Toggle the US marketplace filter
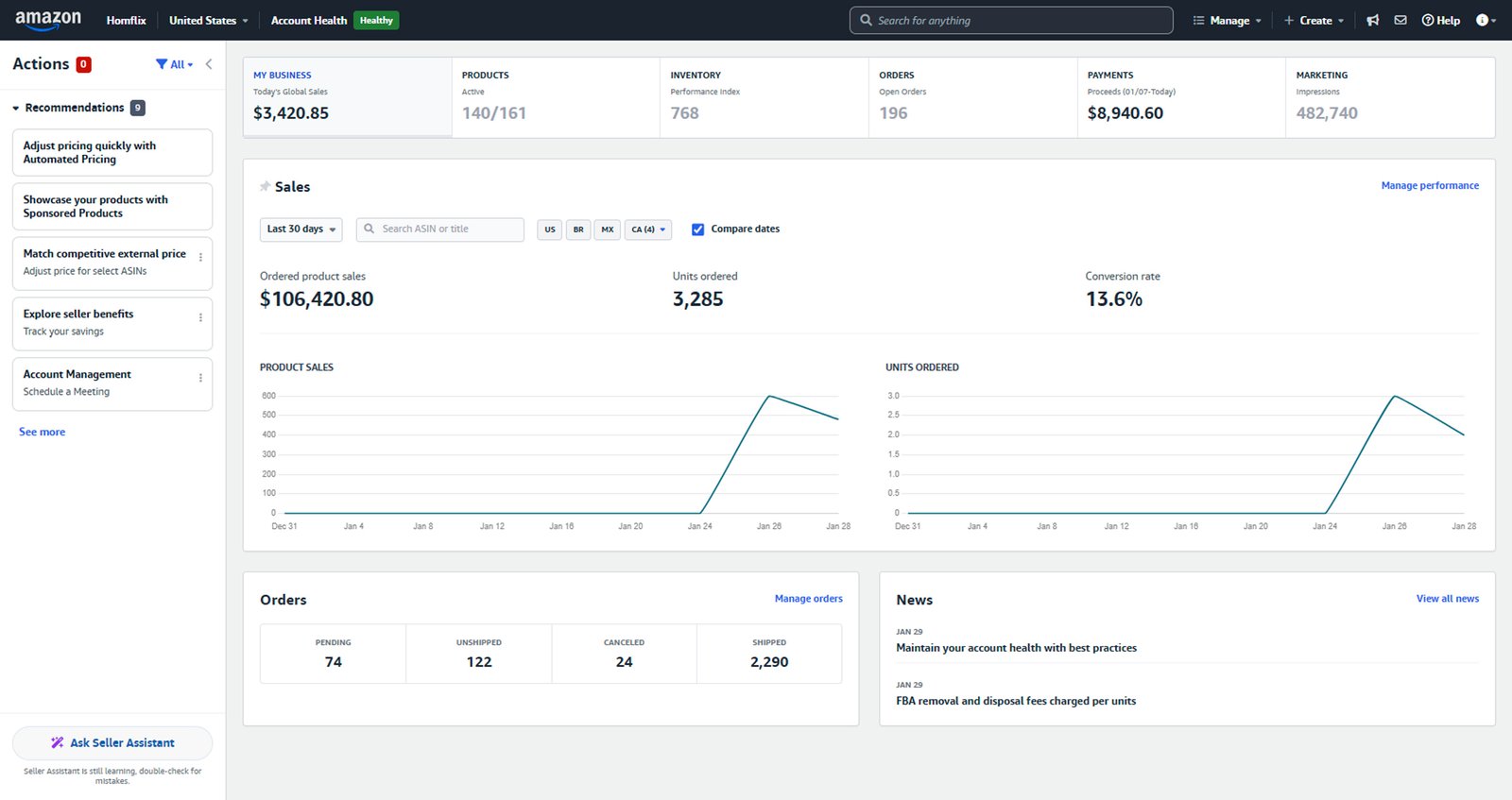This screenshot has height=800, width=1512. click(x=550, y=230)
